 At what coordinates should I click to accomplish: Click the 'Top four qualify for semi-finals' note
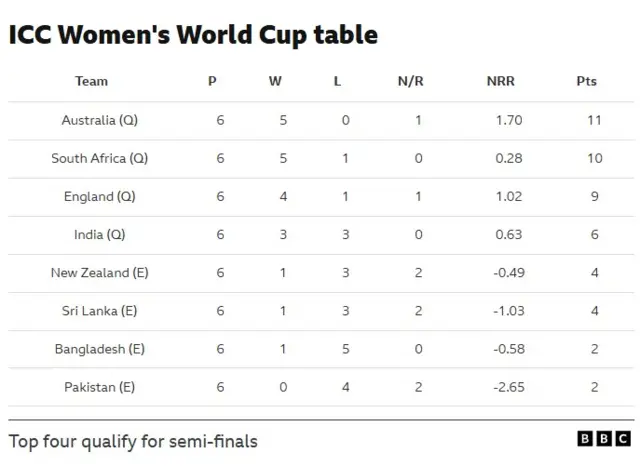(133, 440)
